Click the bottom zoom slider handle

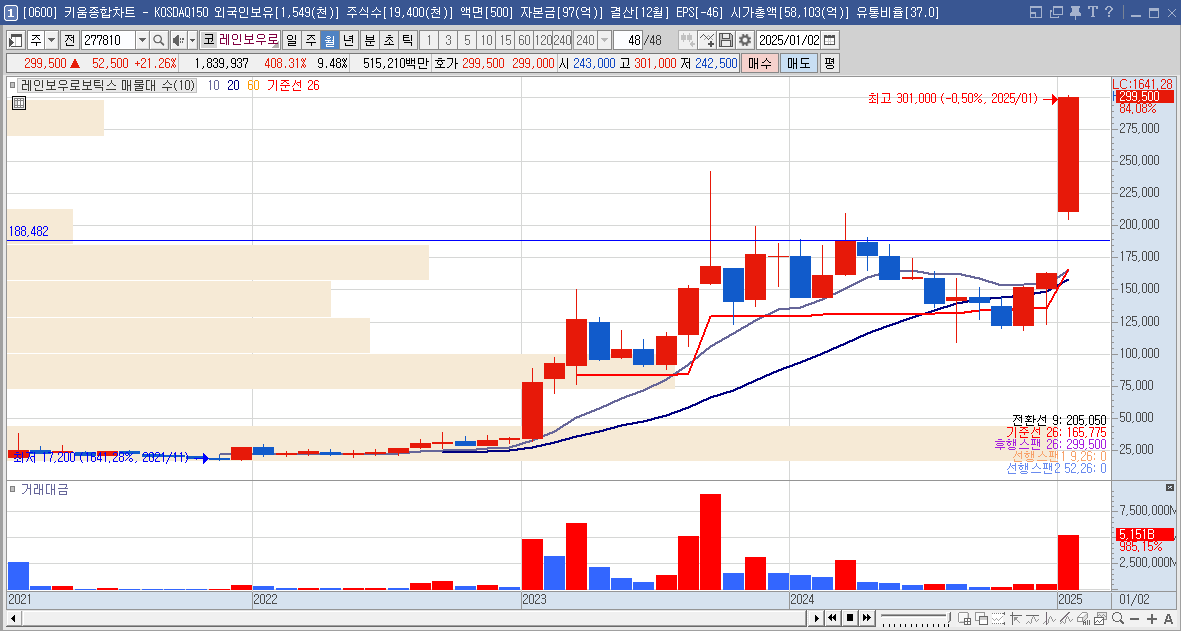(x=948, y=617)
